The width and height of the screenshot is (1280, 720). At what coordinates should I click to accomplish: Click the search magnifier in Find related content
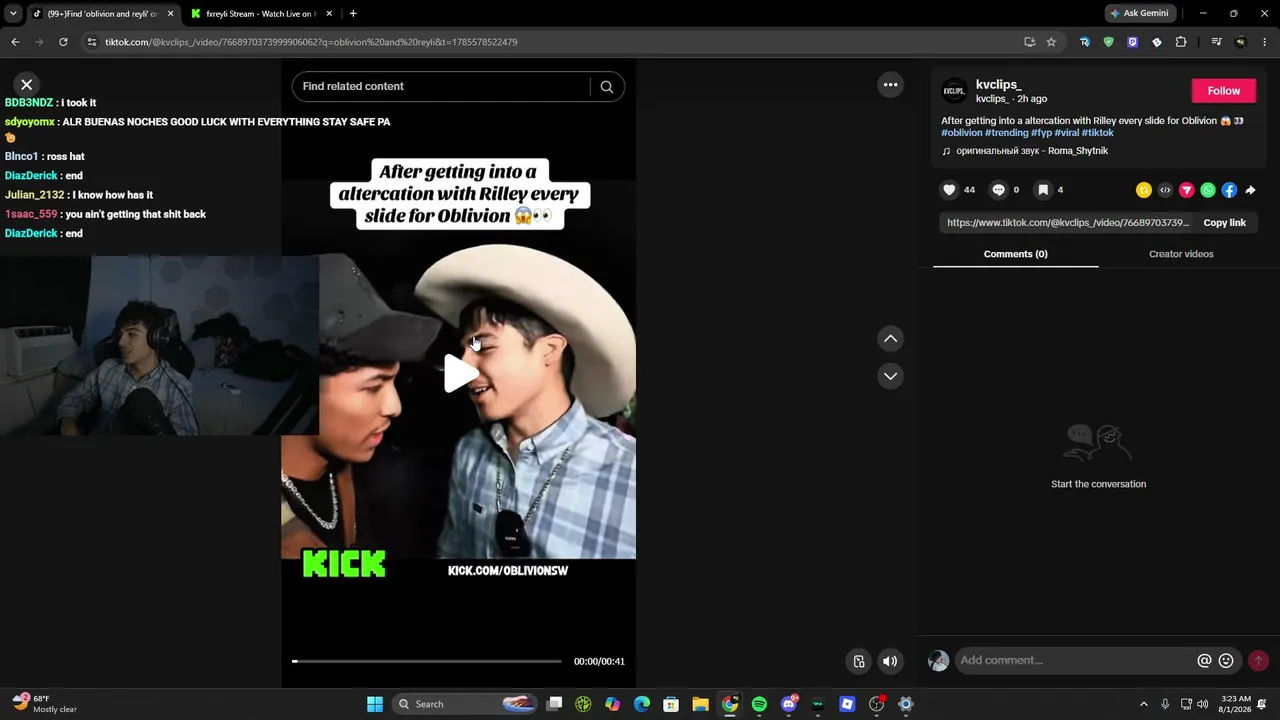pyautogui.click(x=606, y=87)
